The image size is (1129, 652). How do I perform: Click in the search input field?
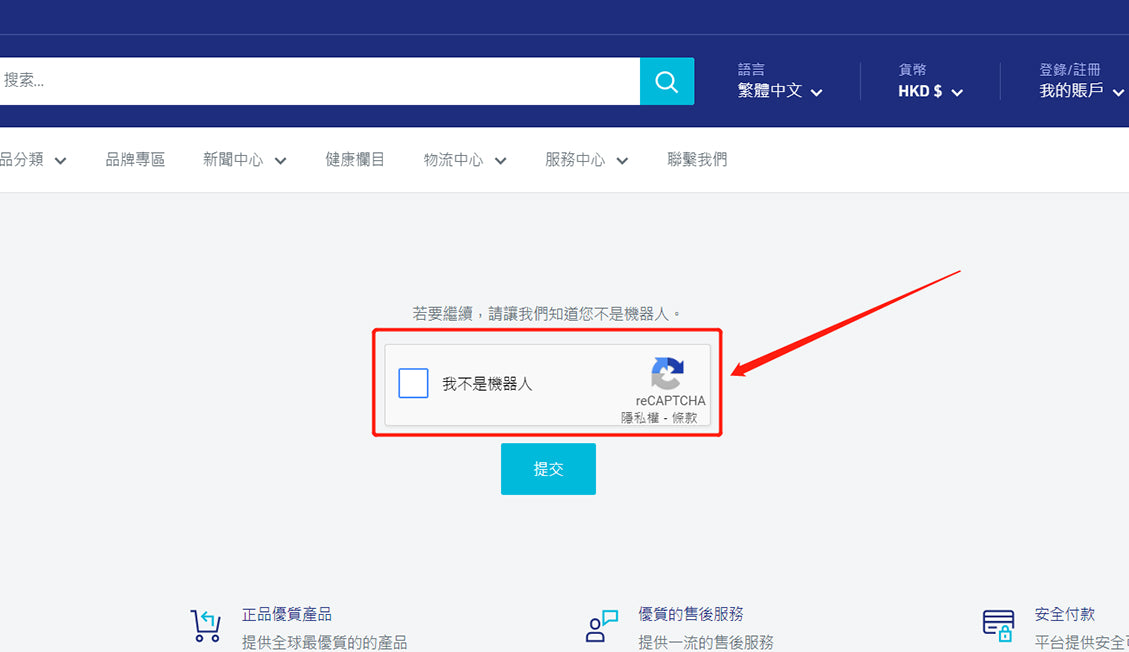[x=320, y=81]
